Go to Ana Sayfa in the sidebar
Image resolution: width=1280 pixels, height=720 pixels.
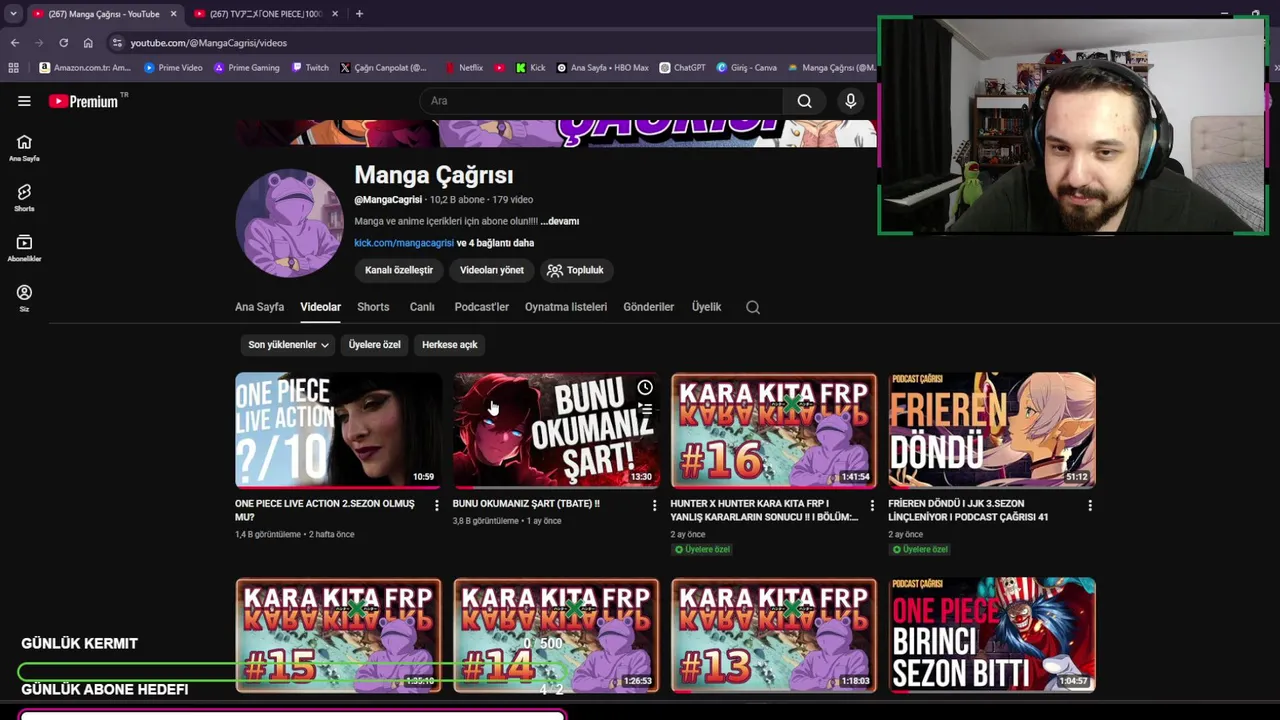[x=24, y=147]
